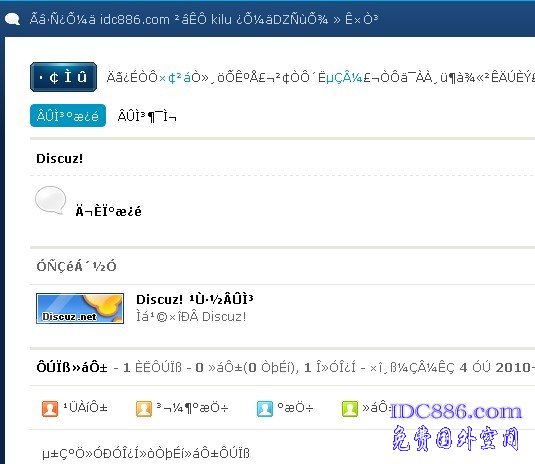Click the red administrator legend icon
This screenshot has width=535, height=464.
pos(50,408)
